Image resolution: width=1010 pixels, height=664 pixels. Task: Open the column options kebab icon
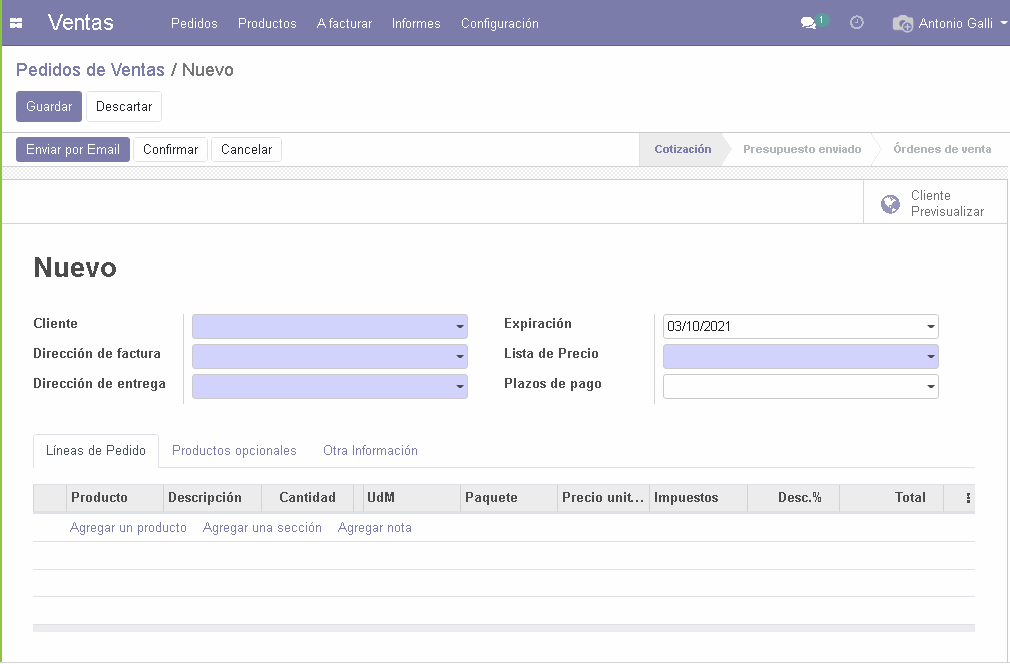pos(967,498)
